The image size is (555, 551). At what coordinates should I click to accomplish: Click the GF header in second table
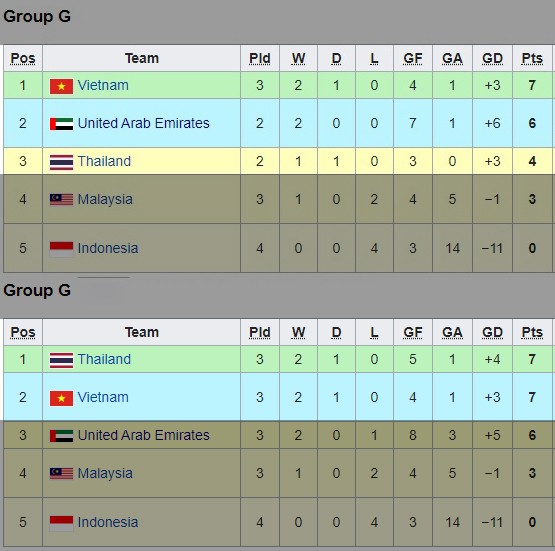click(x=413, y=332)
